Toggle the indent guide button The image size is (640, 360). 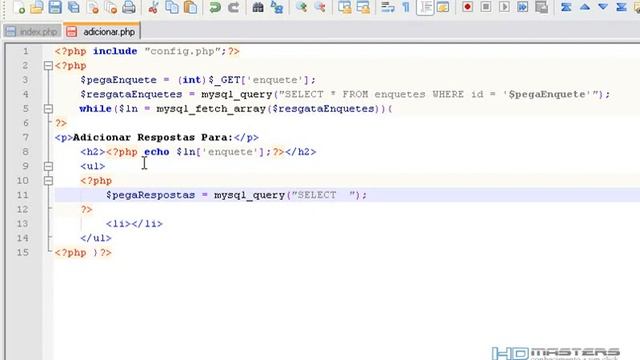tap(425, 7)
